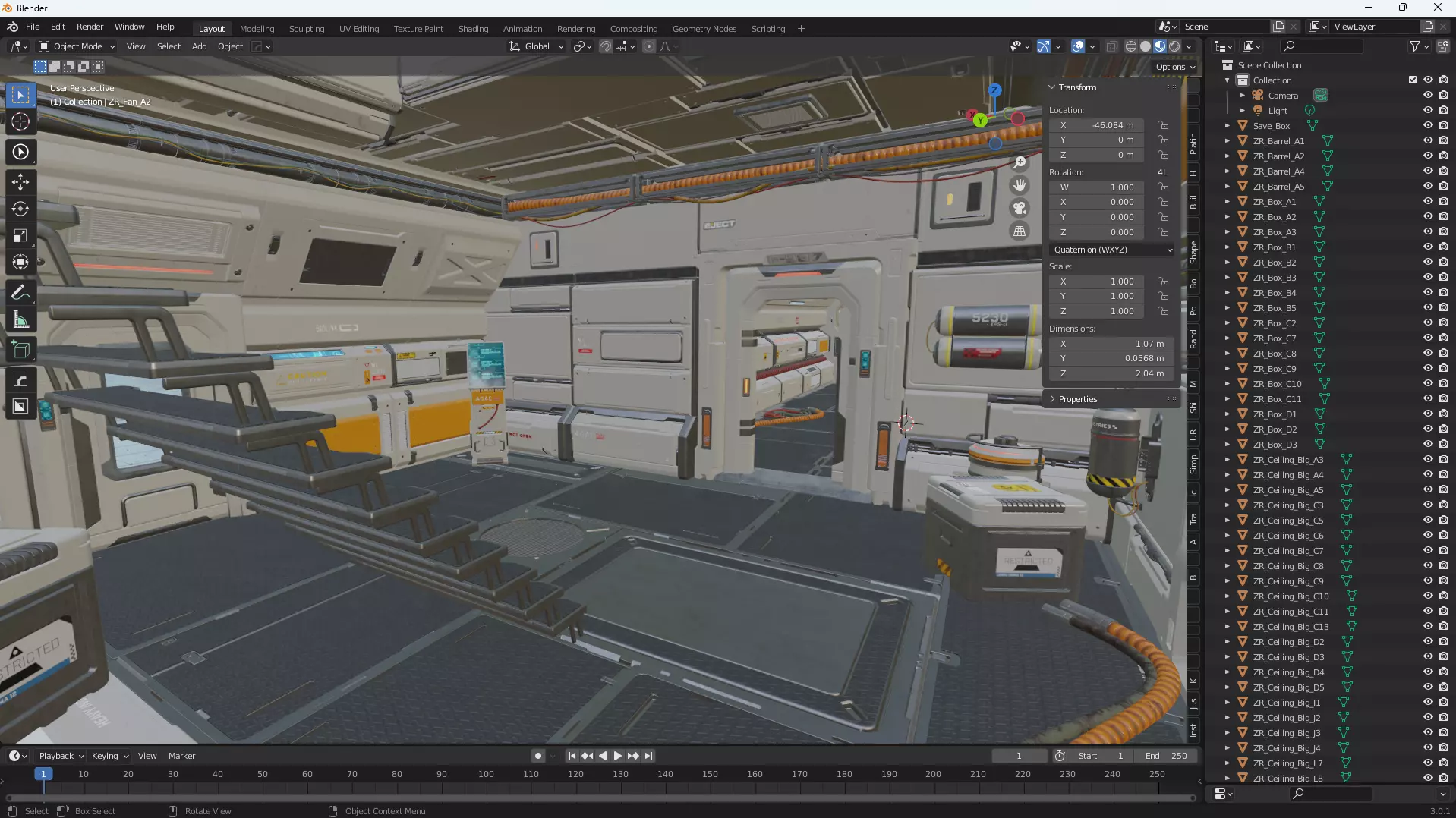Switch to the Modeling workspace tab
This screenshot has width=1456, height=818.
[x=257, y=29]
